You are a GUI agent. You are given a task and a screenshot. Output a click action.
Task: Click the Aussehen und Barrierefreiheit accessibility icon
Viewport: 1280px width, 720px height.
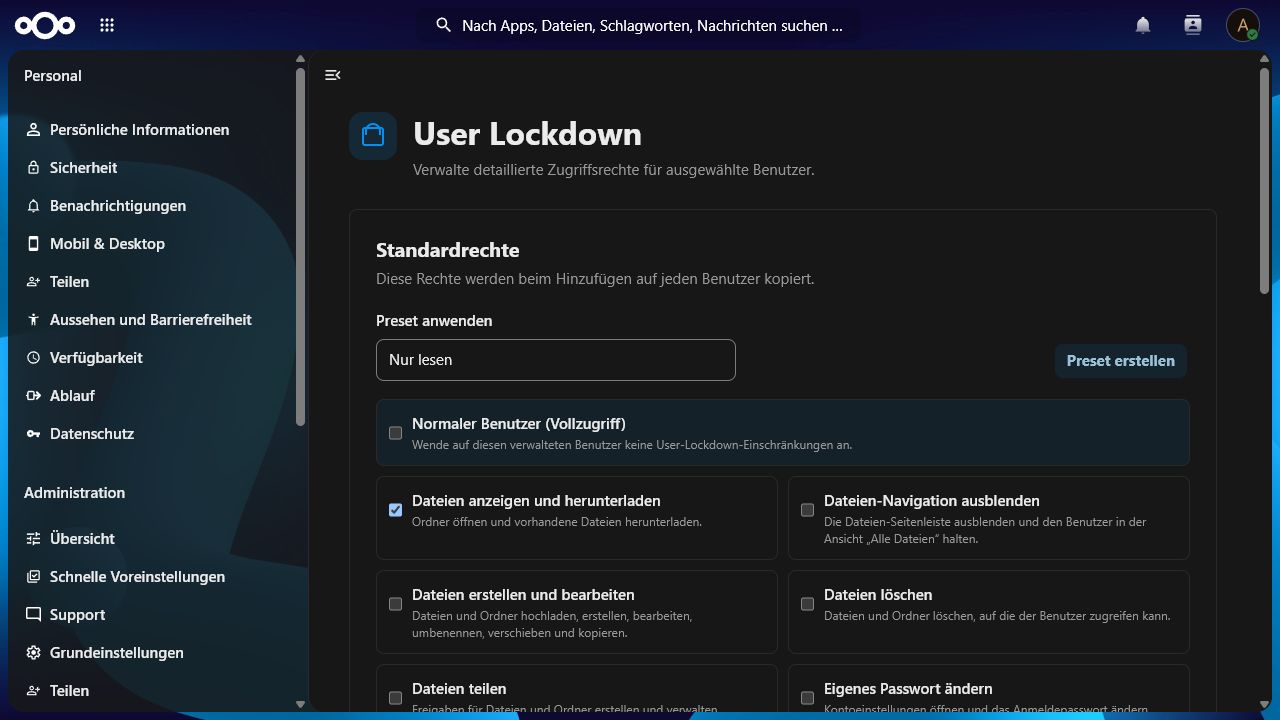[x=33, y=320]
